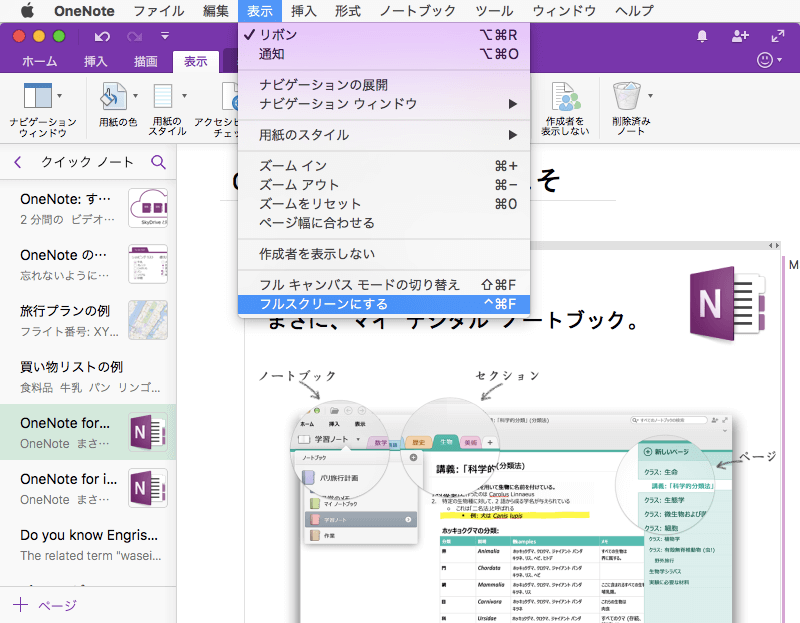
Task: Open the 形式 menu
Action: 348,11
